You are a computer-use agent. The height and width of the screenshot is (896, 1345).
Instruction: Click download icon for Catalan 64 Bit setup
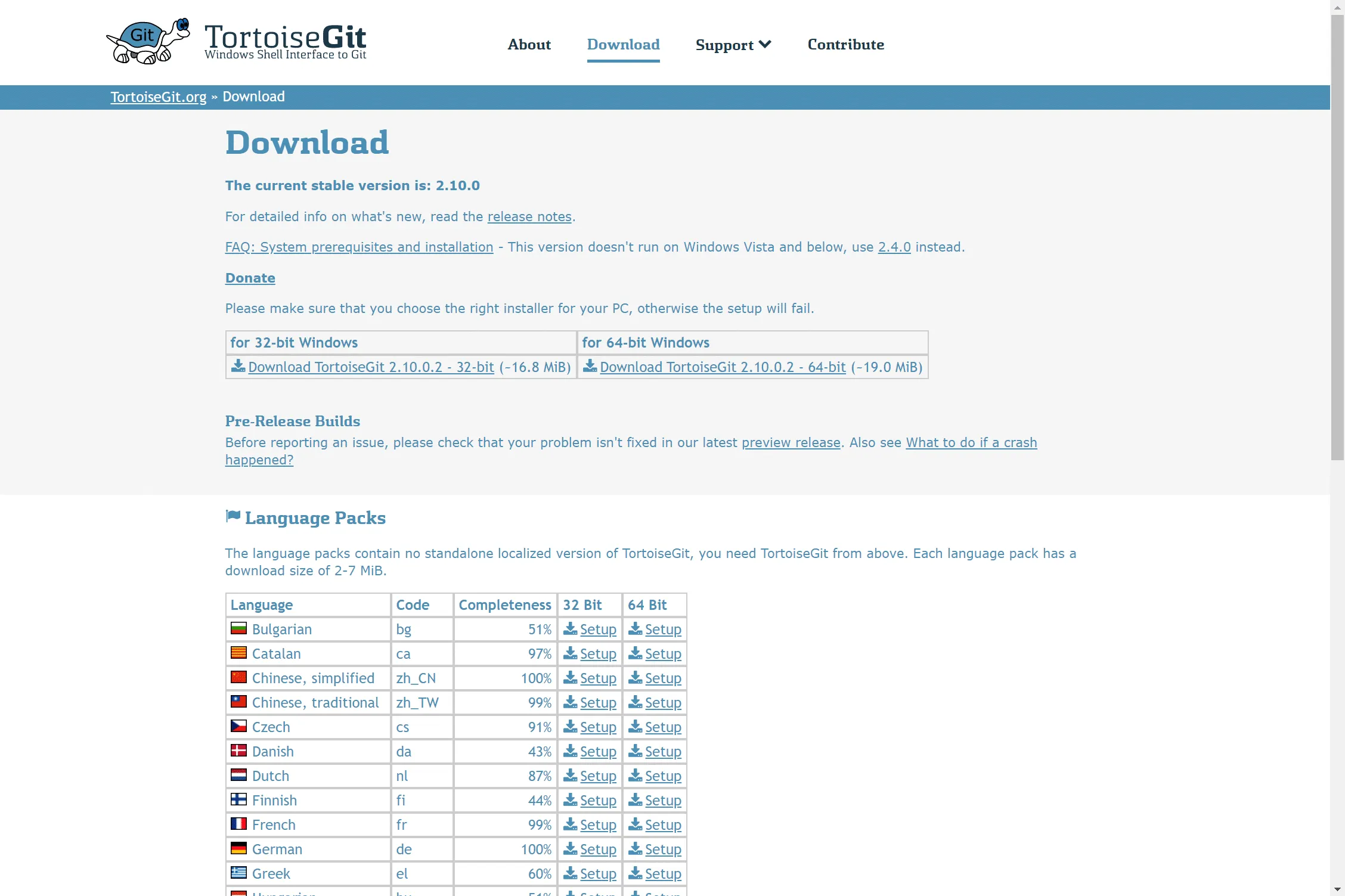click(x=636, y=653)
